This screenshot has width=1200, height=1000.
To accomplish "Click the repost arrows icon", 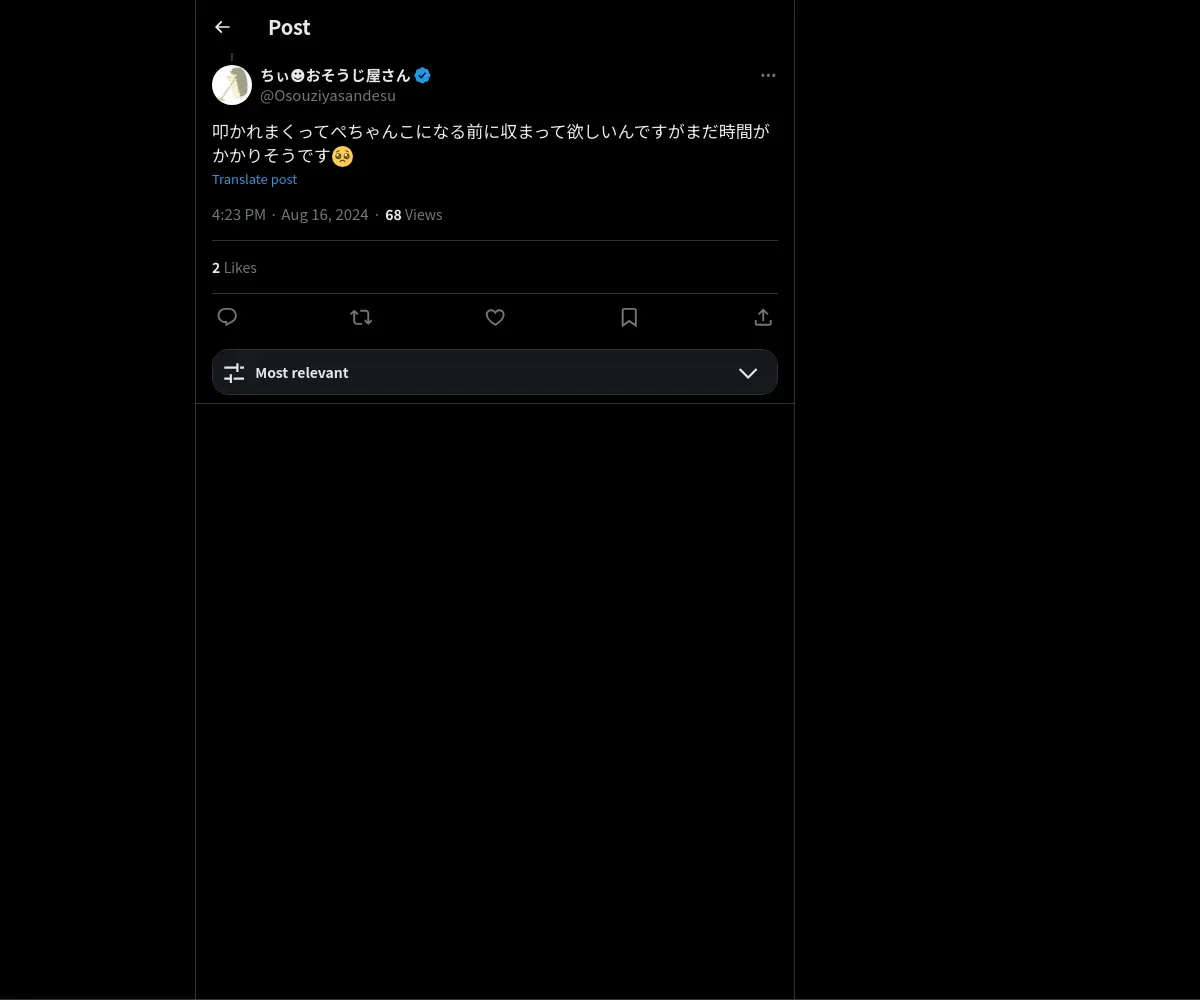I will coord(361,317).
